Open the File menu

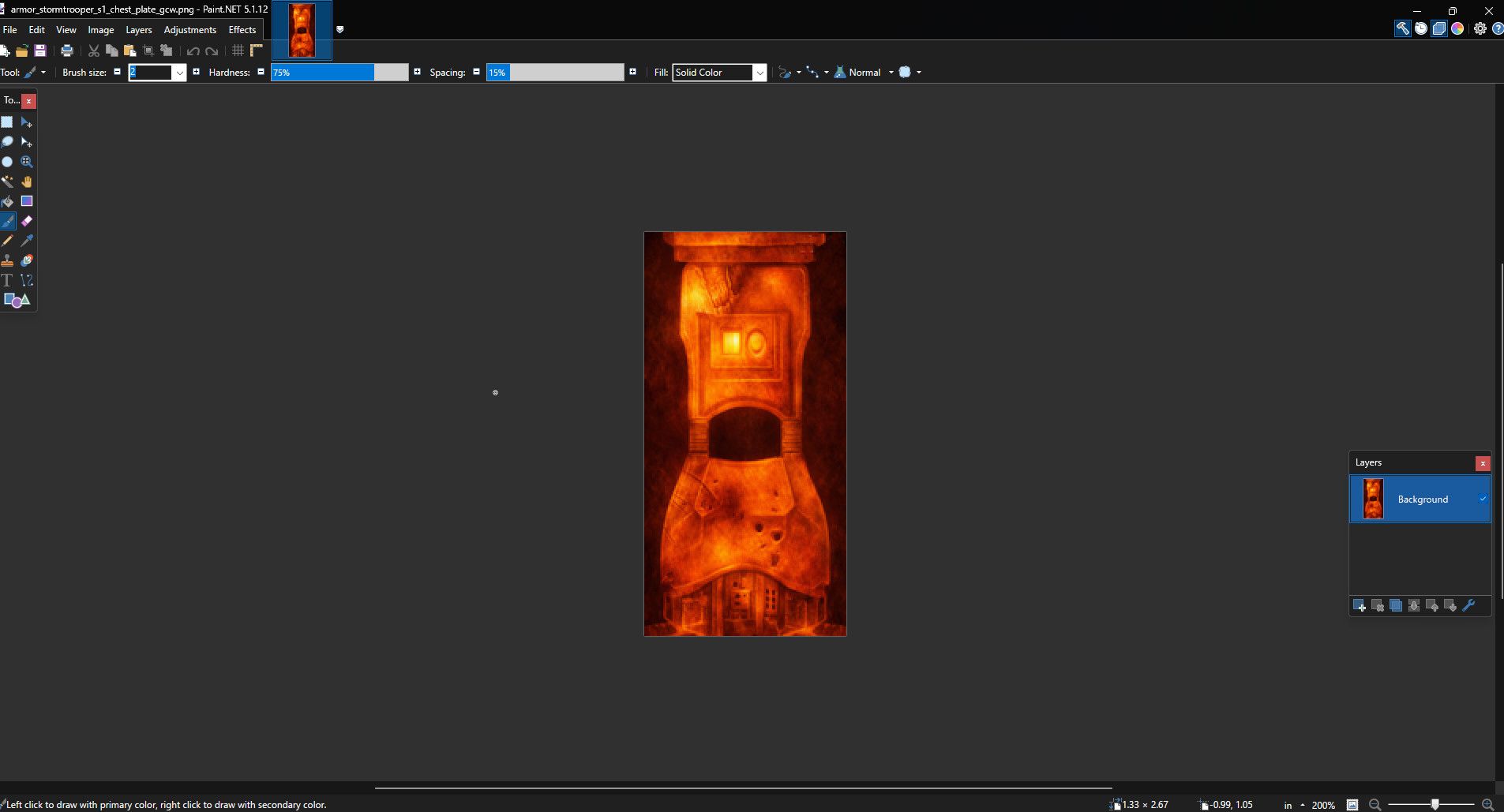(x=9, y=29)
